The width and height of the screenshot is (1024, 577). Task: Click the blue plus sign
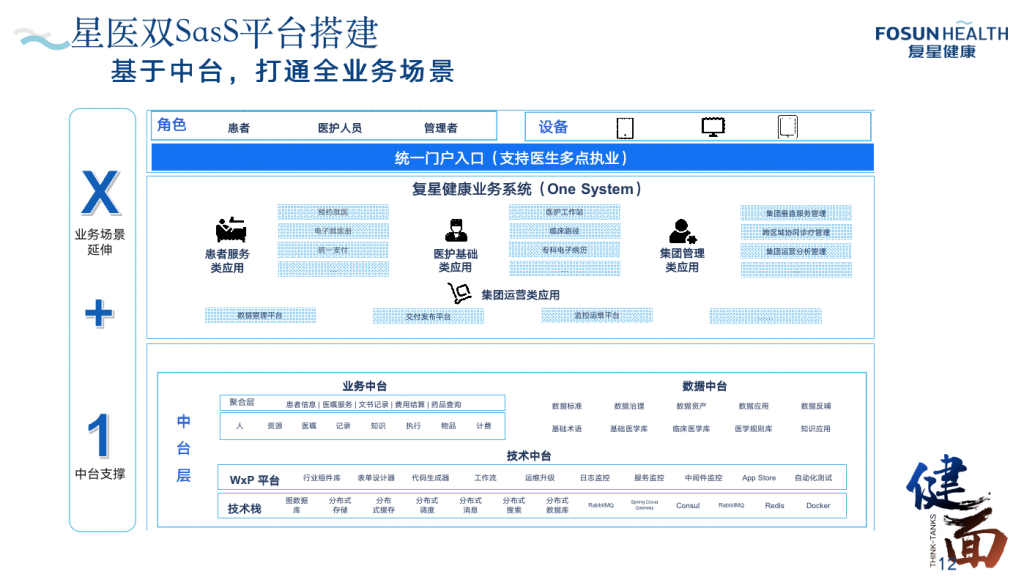click(x=99, y=314)
